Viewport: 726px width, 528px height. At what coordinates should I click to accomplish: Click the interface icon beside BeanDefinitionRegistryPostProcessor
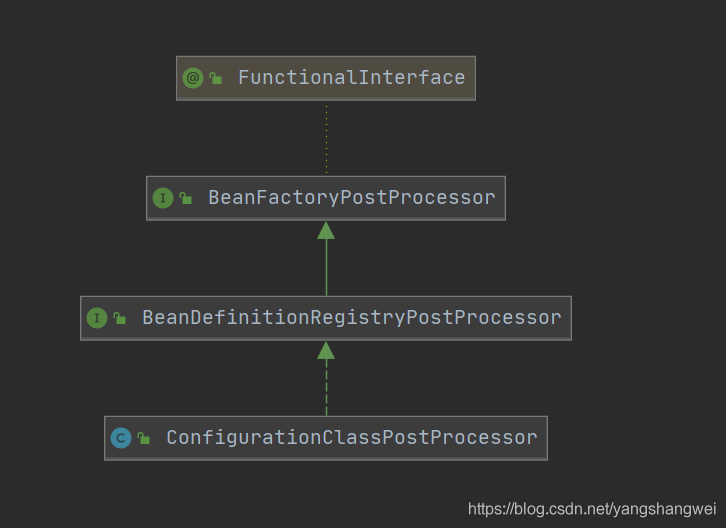[x=97, y=318]
